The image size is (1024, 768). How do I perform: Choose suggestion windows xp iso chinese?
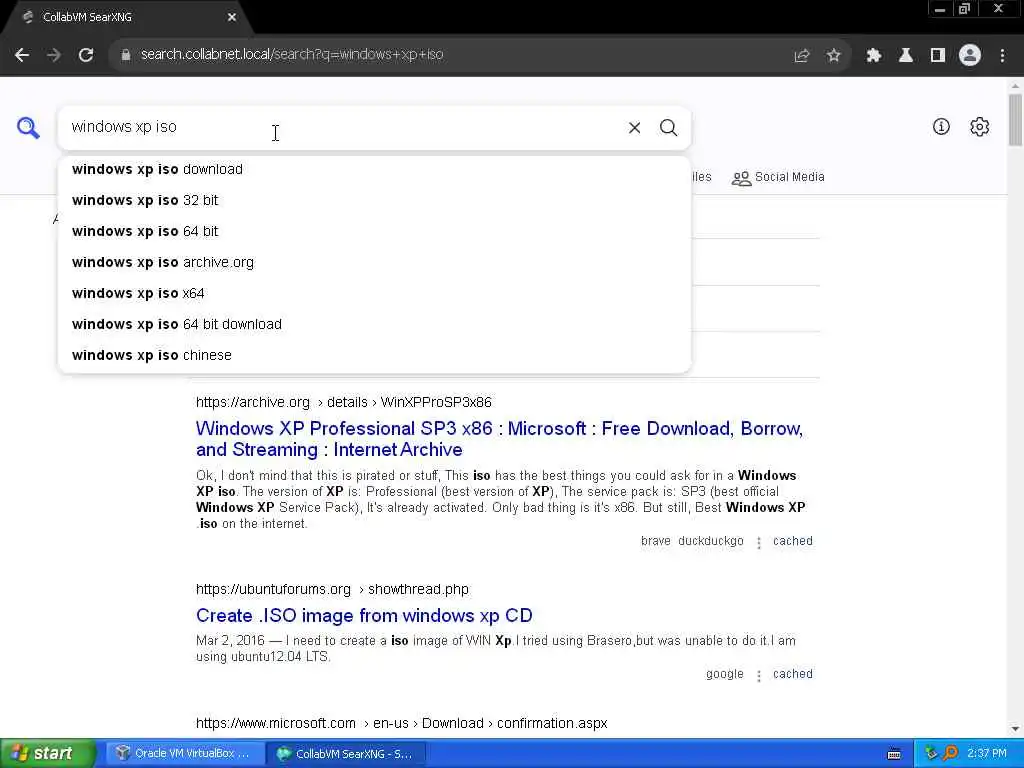tap(374, 355)
